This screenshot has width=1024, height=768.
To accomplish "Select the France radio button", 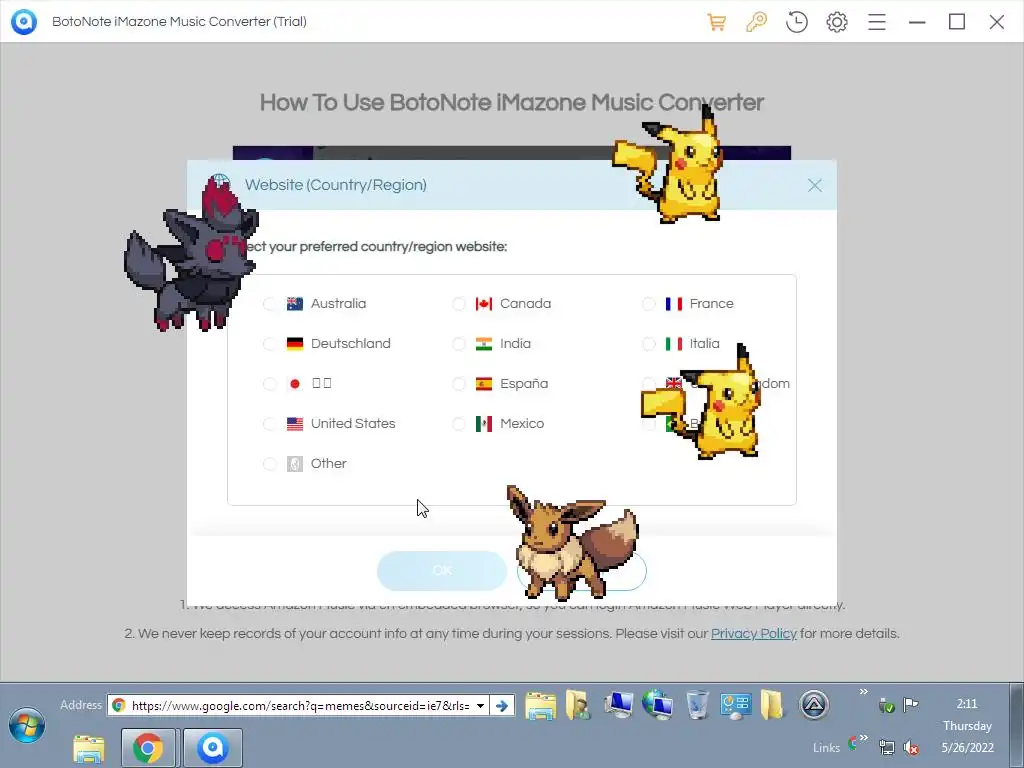I will [648, 304].
